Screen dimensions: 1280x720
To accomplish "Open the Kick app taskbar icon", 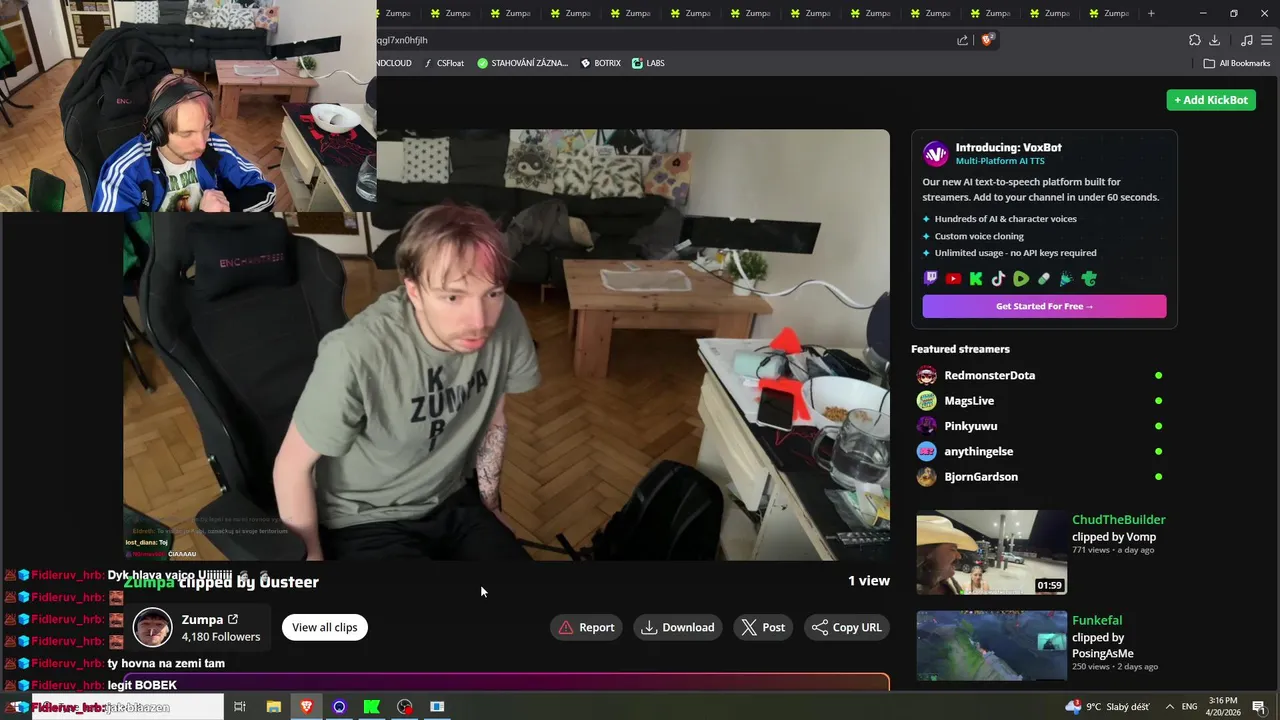I will (372, 707).
